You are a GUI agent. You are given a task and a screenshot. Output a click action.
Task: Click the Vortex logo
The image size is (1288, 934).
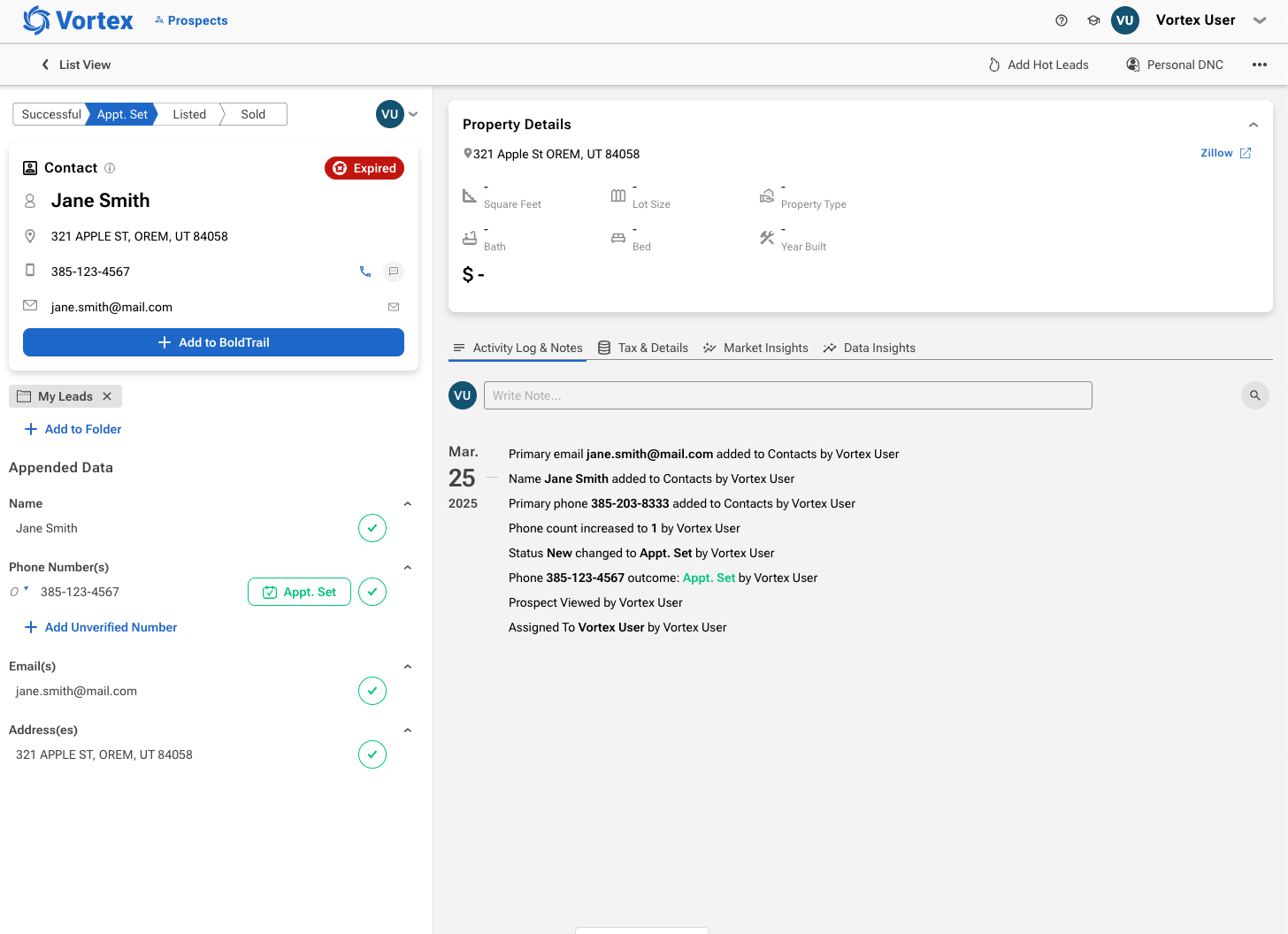point(78,20)
